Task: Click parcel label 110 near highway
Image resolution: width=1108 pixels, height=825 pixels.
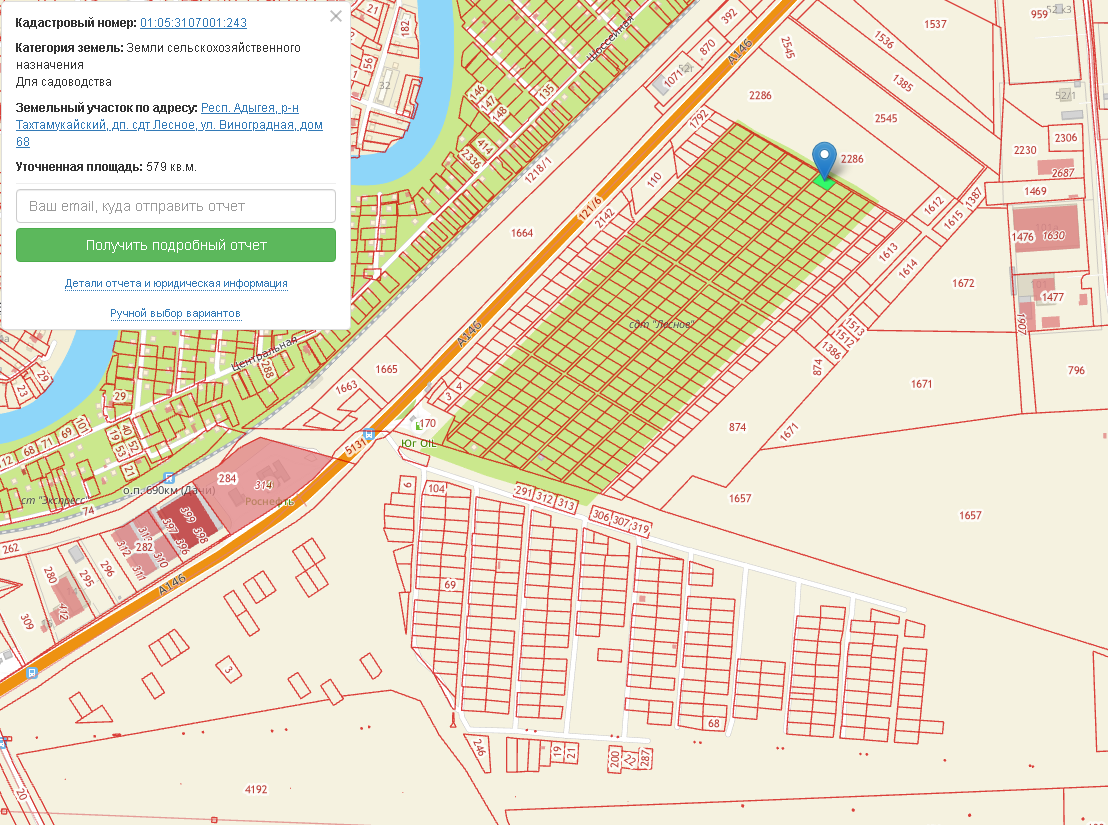Action: [x=654, y=179]
